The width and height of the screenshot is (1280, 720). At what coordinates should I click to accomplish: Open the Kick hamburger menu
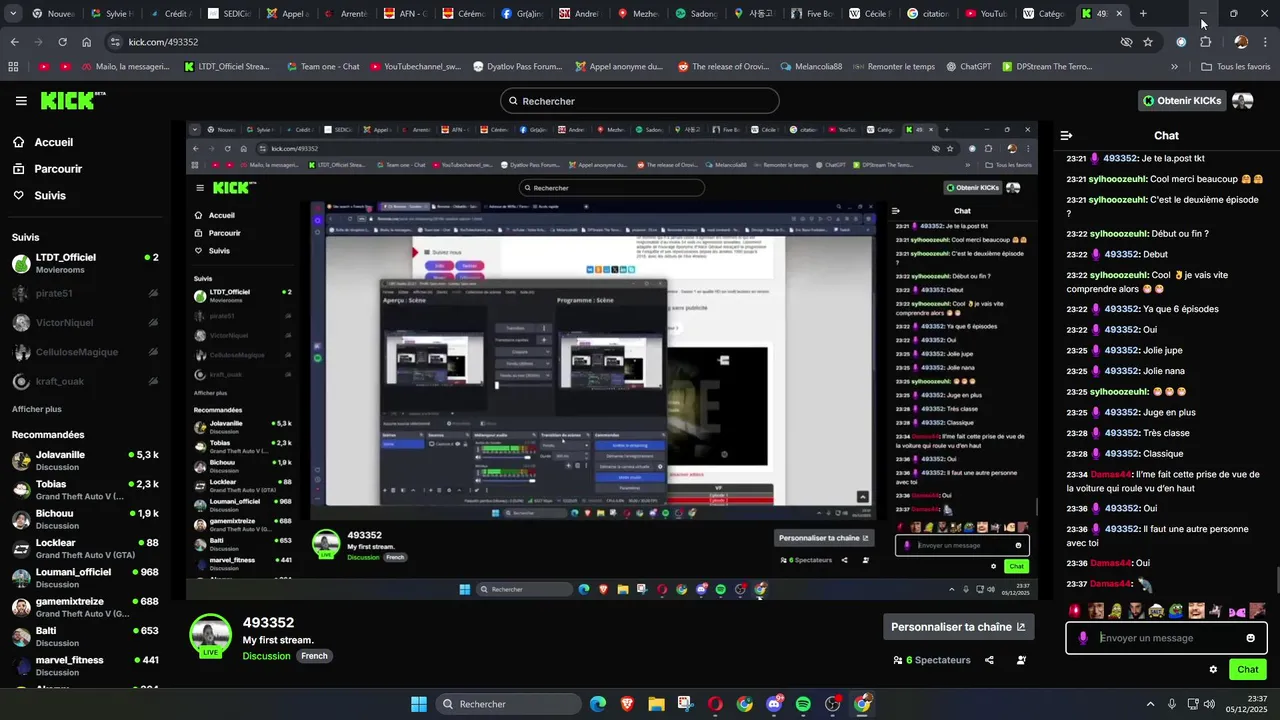[21, 101]
